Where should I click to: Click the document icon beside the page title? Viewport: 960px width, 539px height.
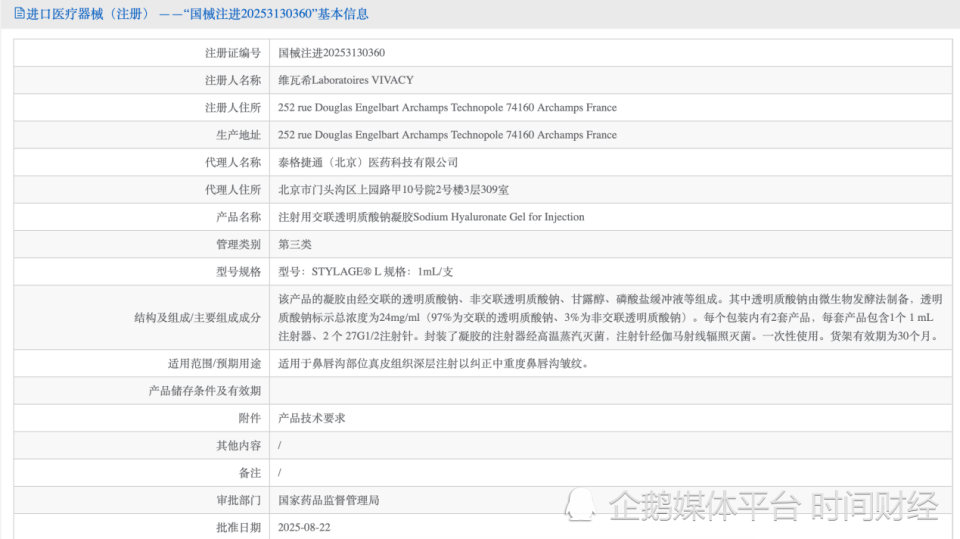tap(20, 13)
